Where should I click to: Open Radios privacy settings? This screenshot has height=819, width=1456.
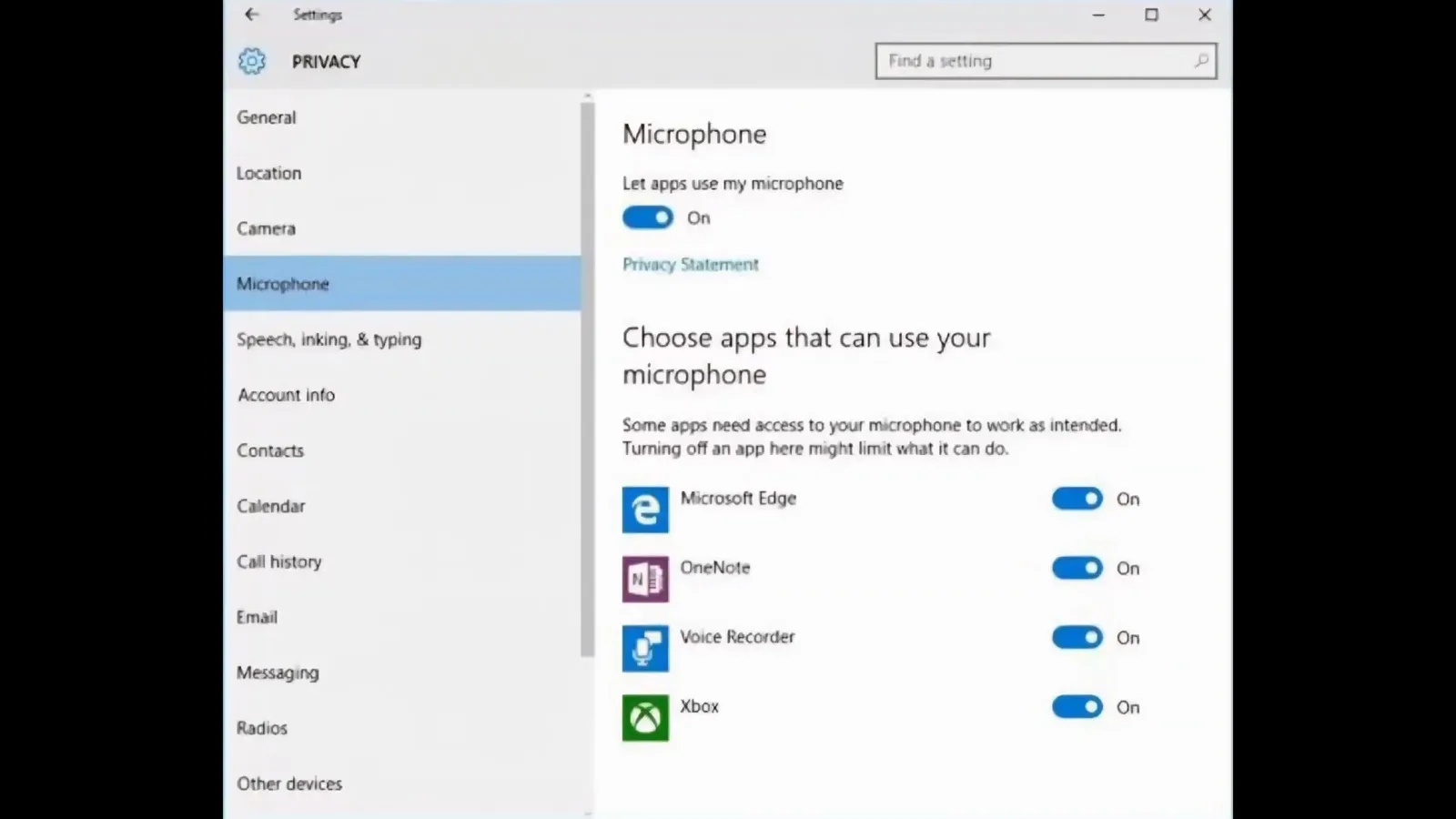[402, 728]
